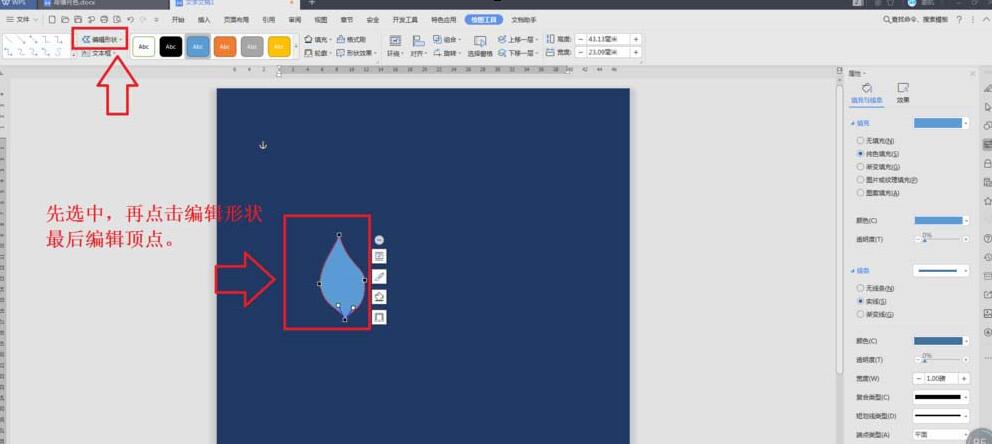Click the lock icon in right sidebar
This screenshot has height=444, width=992.
988,164
